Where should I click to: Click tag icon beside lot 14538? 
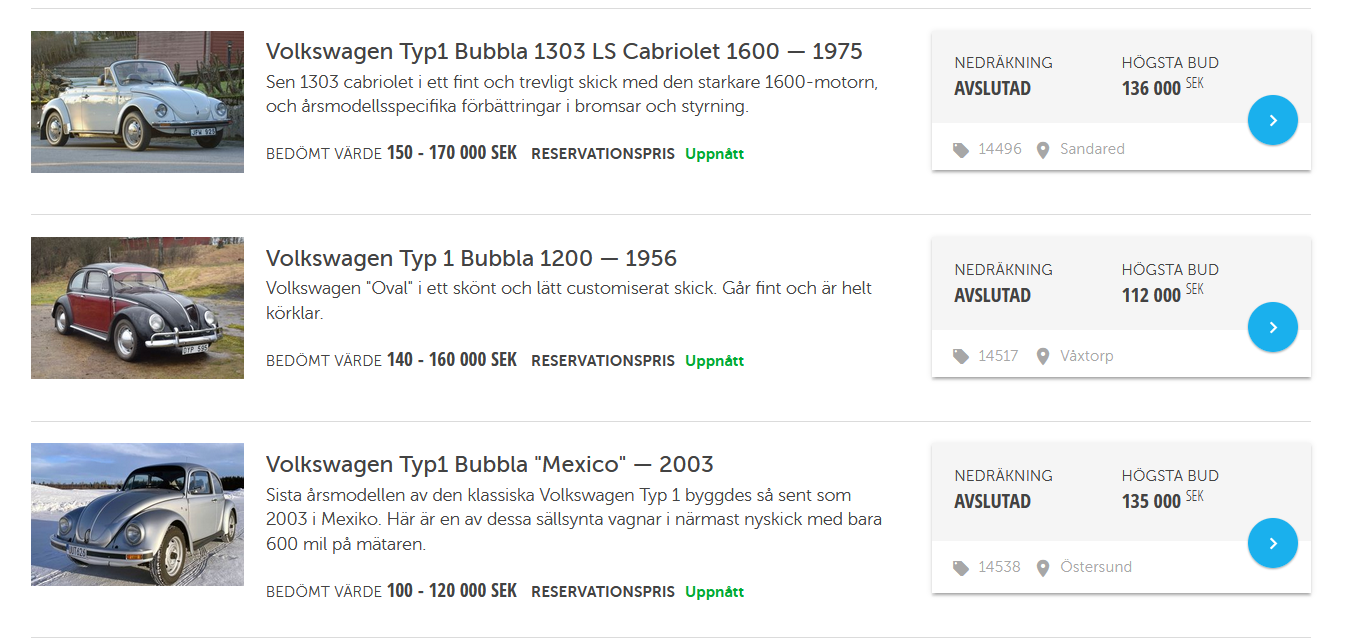pyautogui.click(x=961, y=568)
